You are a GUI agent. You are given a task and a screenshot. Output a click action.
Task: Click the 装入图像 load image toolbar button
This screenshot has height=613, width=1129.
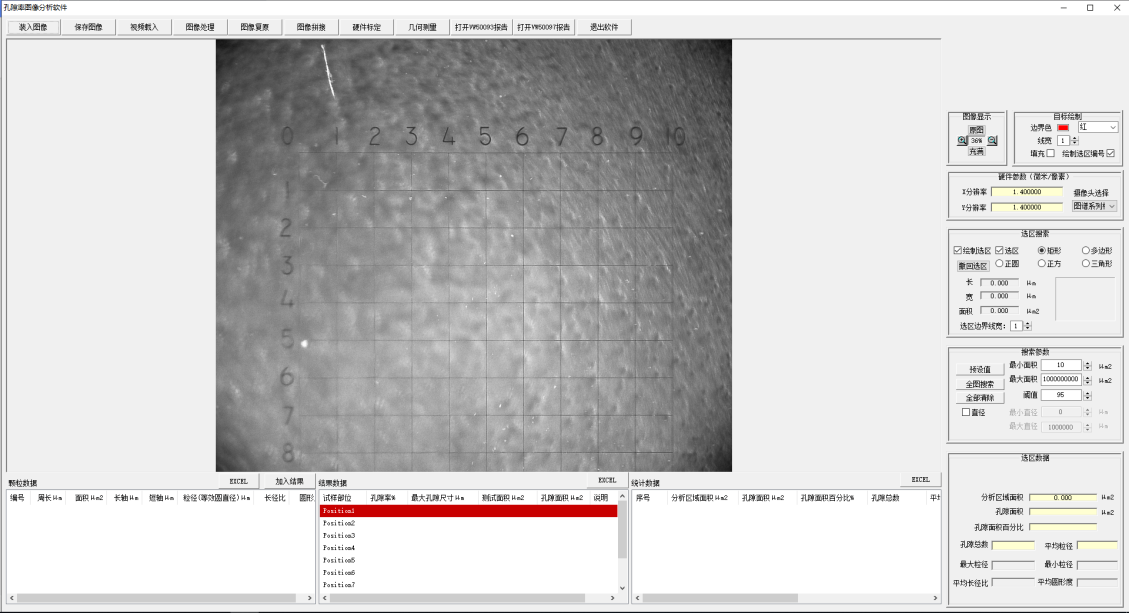pos(33,27)
